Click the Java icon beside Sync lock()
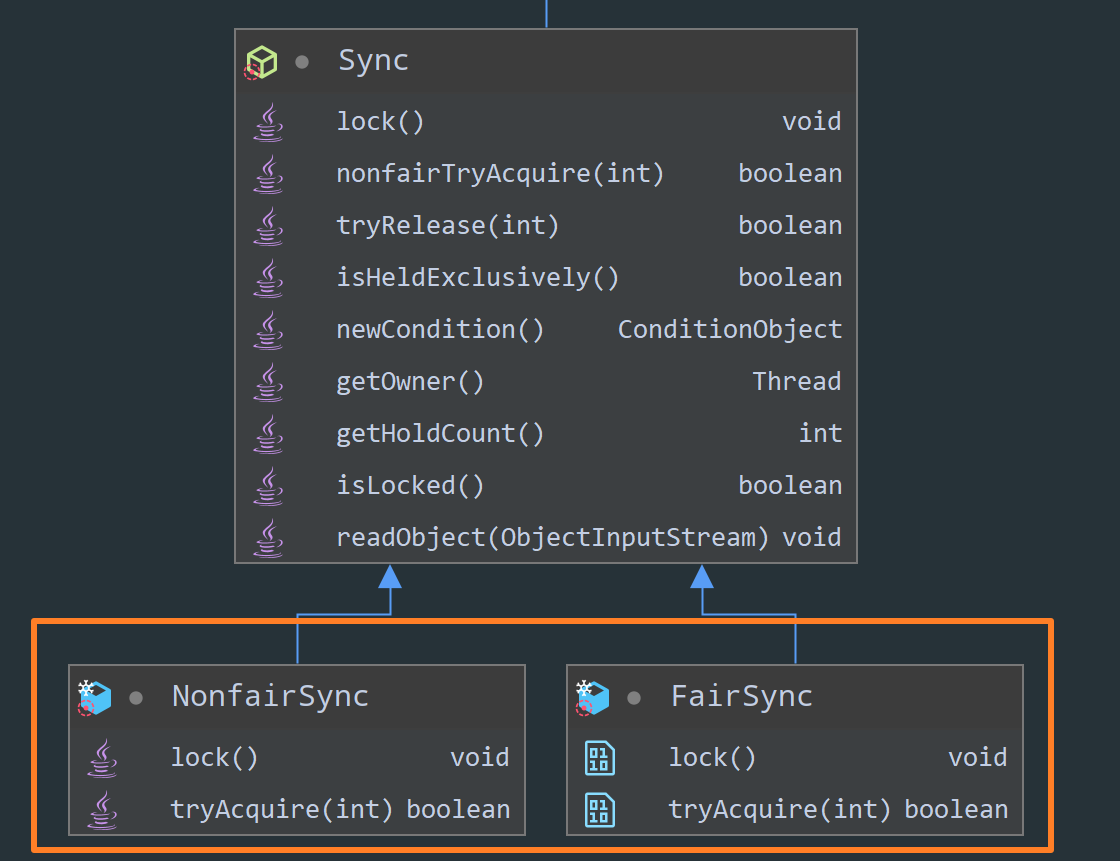Image resolution: width=1120 pixels, height=861 pixels. [x=269, y=122]
